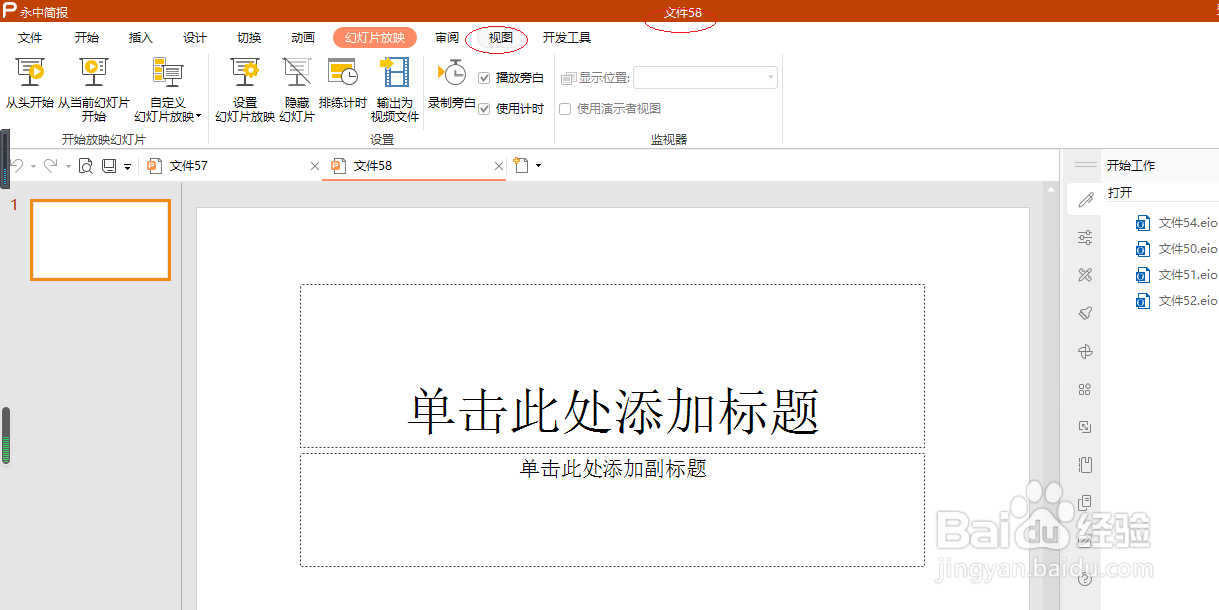
Task: Toggle 使用计时 checkbox
Action: (484, 109)
